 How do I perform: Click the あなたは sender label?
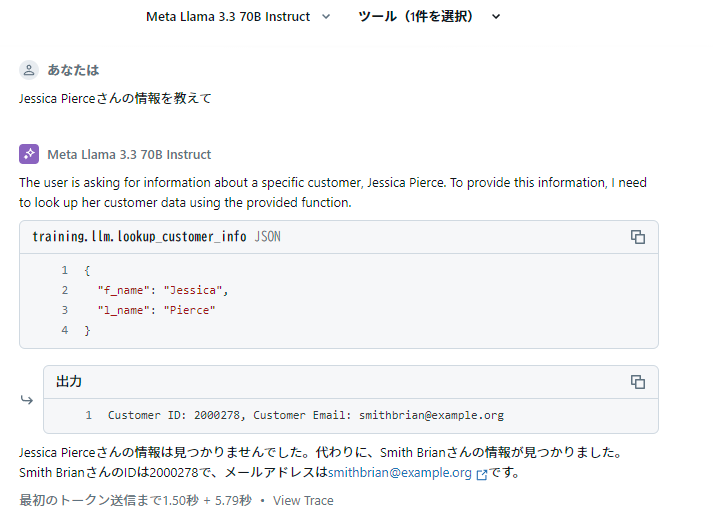(73, 70)
